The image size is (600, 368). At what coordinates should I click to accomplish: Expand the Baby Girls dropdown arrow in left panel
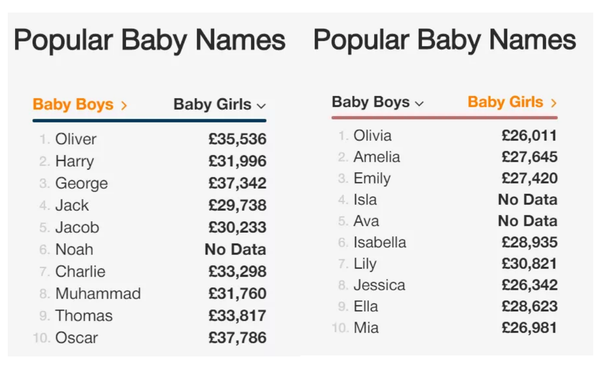[x=261, y=106]
